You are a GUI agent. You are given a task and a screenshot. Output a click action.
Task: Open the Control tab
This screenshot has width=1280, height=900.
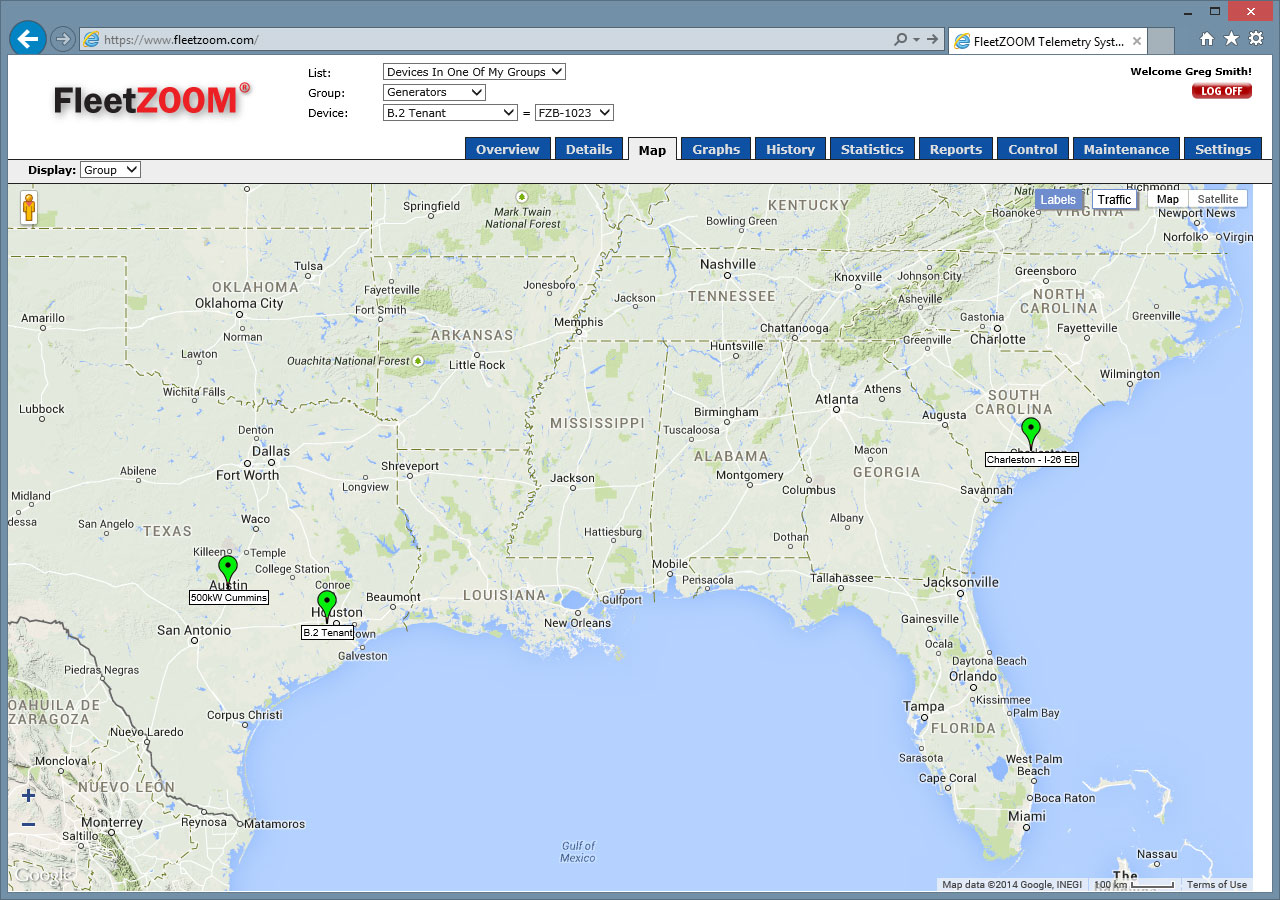1033,149
